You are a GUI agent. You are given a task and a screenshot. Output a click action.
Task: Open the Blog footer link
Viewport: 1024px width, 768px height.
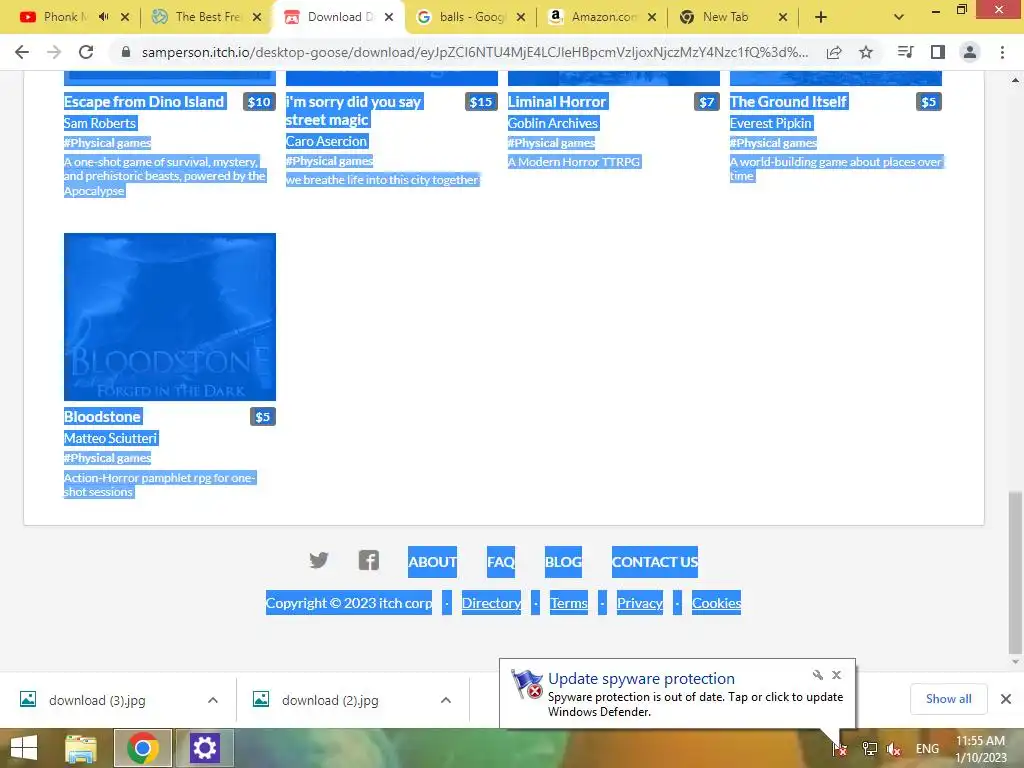pyautogui.click(x=563, y=562)
